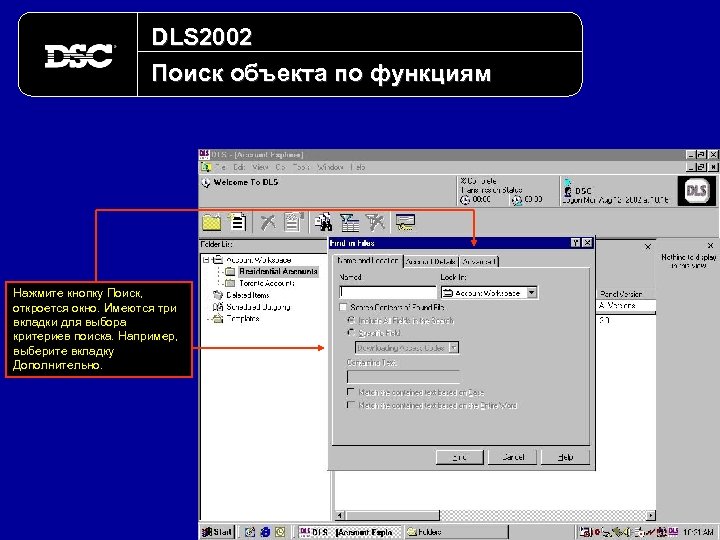Click the Delete X toolbar icon
The height and width of the screenshot is (540, 720).
point(268,222)
